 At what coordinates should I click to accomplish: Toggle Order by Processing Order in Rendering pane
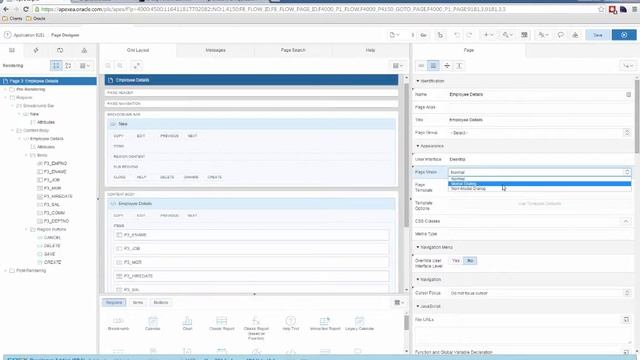coord(68,66)
